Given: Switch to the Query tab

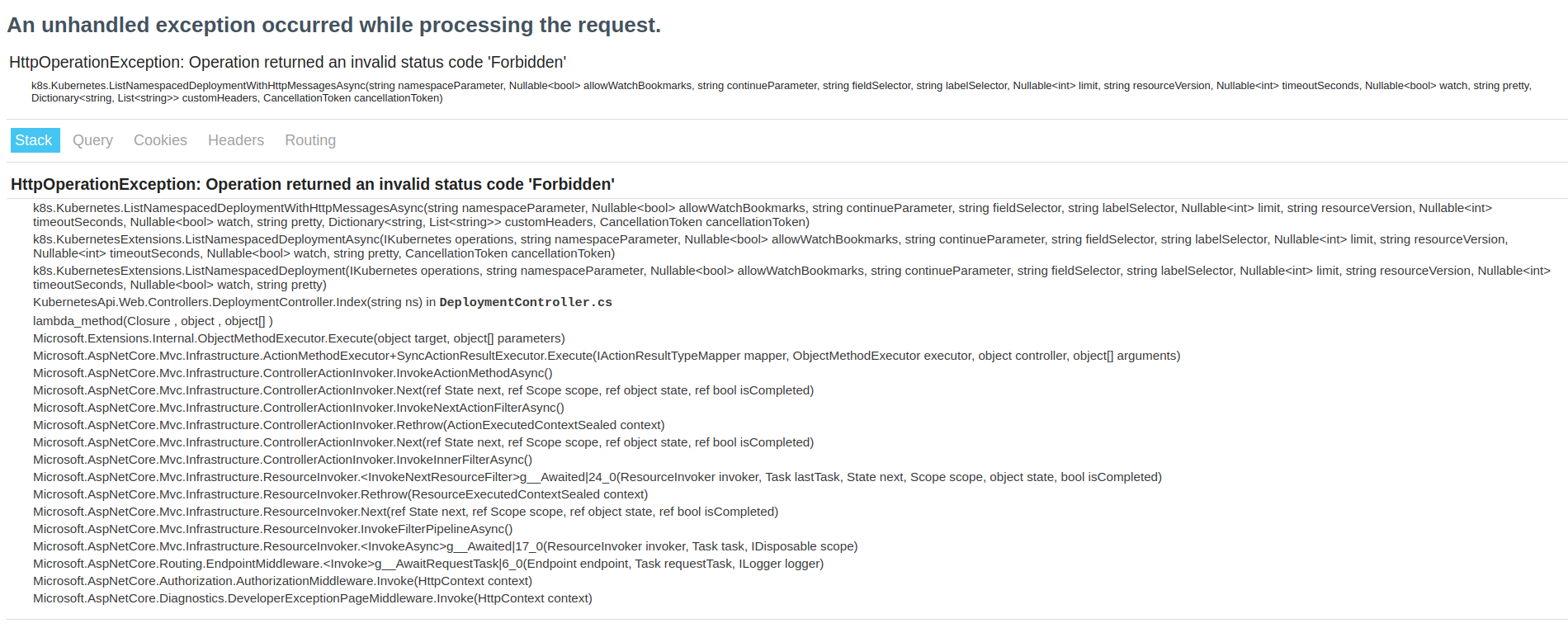Looking at the screenshot, I should [x=92, y=140].
